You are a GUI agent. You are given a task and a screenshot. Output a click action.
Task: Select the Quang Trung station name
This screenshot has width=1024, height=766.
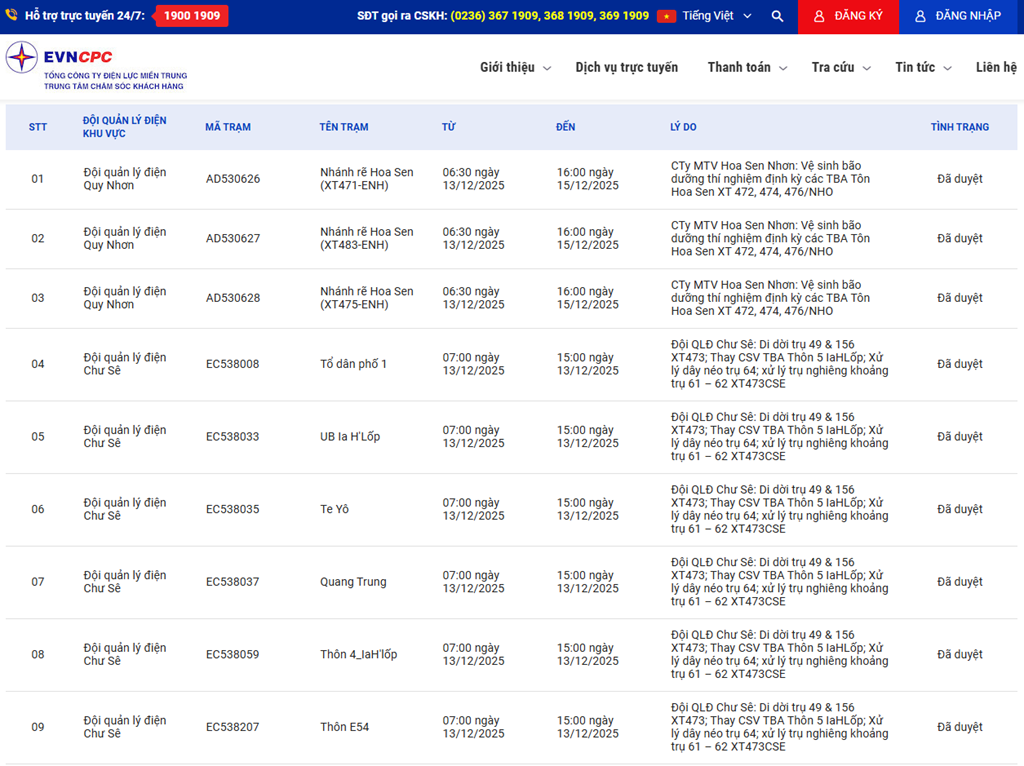pyautogui.click(x=353, y=582)
